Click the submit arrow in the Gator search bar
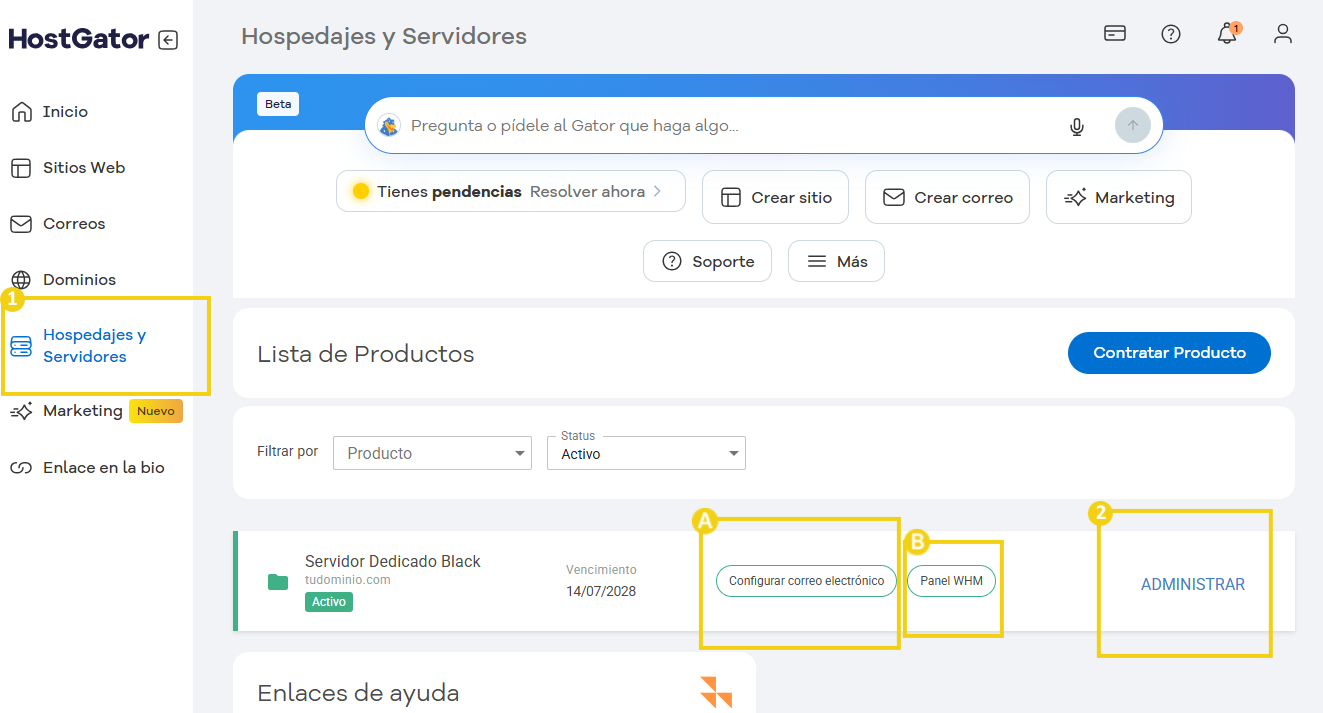 pos(1132,124)
